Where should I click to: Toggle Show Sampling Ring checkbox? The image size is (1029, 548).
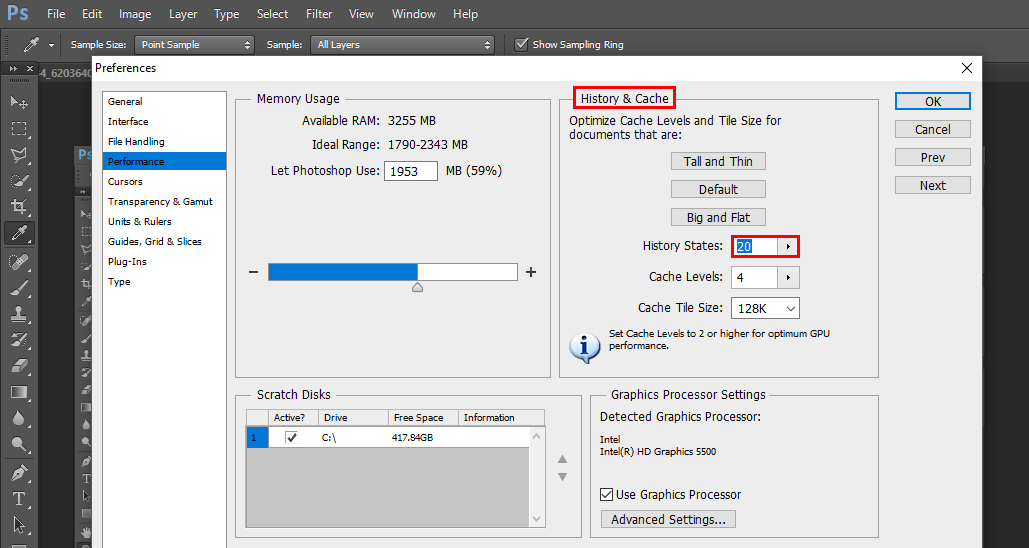click(x=522, y=45)
